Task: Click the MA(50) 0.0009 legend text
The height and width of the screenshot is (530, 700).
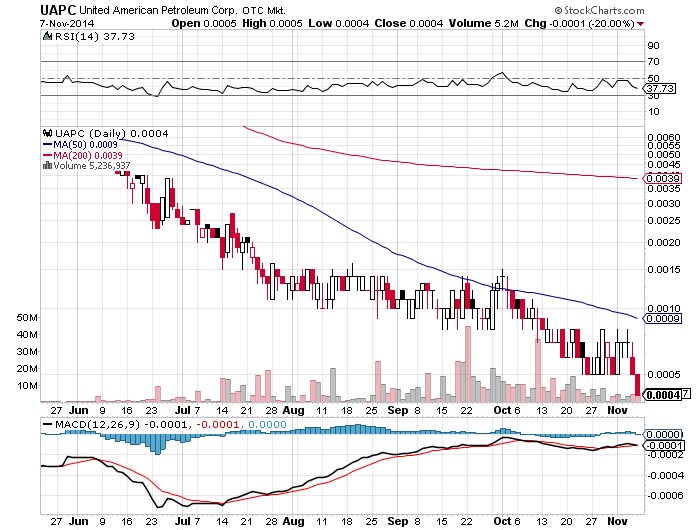Action: [85, 145]
